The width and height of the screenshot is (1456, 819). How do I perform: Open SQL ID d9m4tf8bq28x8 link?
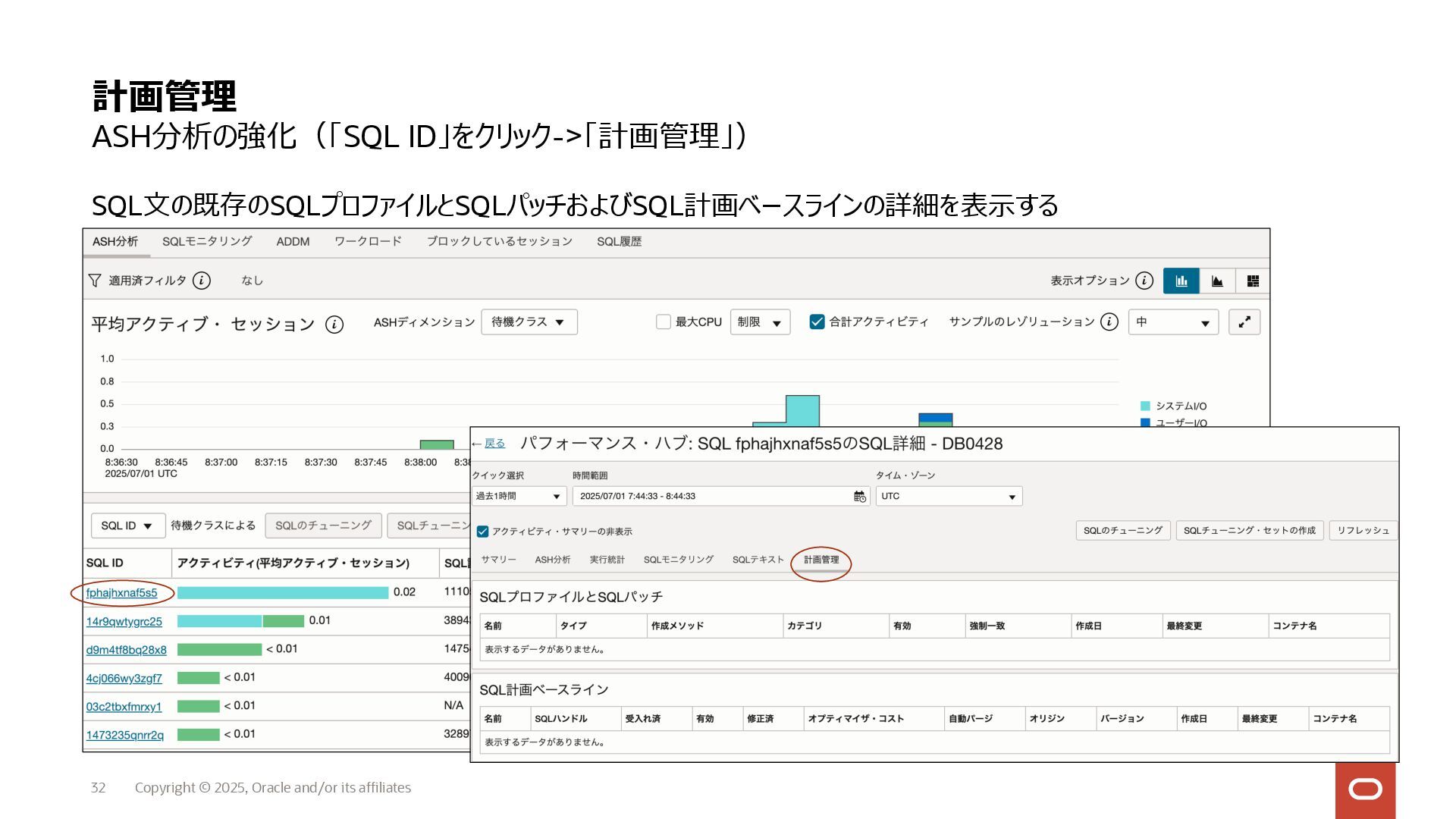(x=126, y=650)
